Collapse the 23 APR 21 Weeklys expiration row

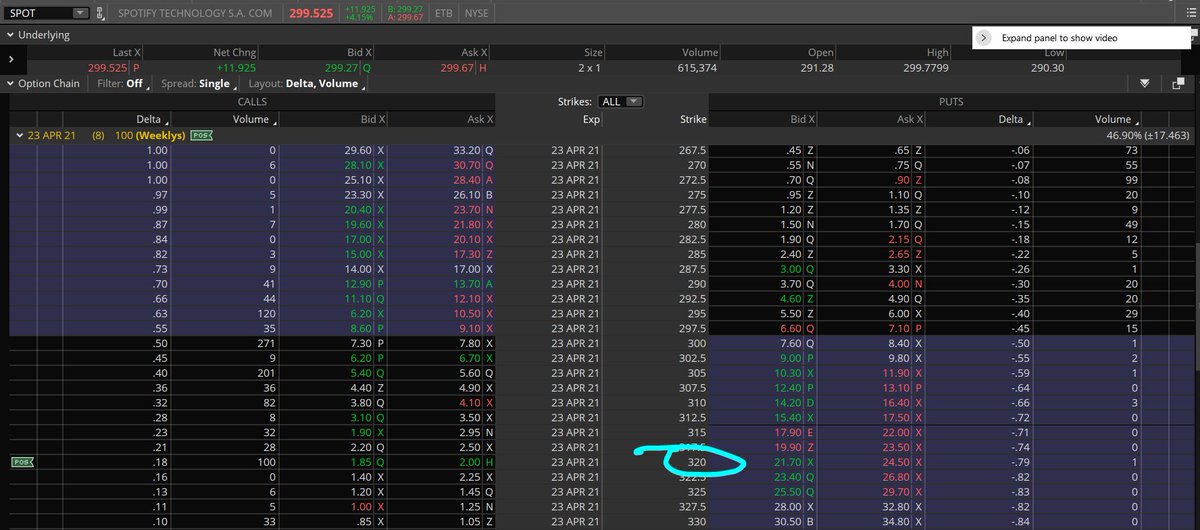coord(19,134)
